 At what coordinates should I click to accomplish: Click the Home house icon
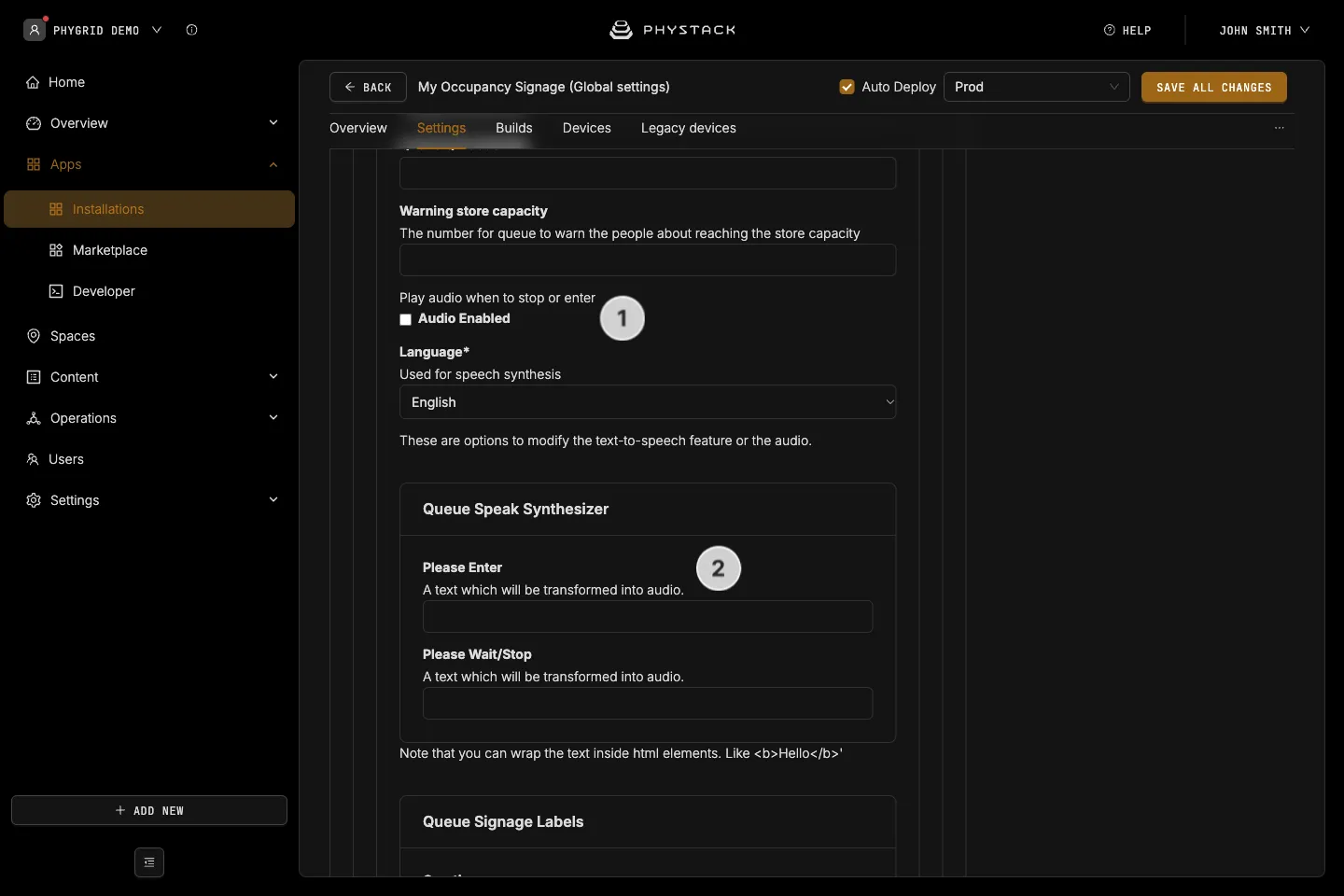click(x=34, y=82)
